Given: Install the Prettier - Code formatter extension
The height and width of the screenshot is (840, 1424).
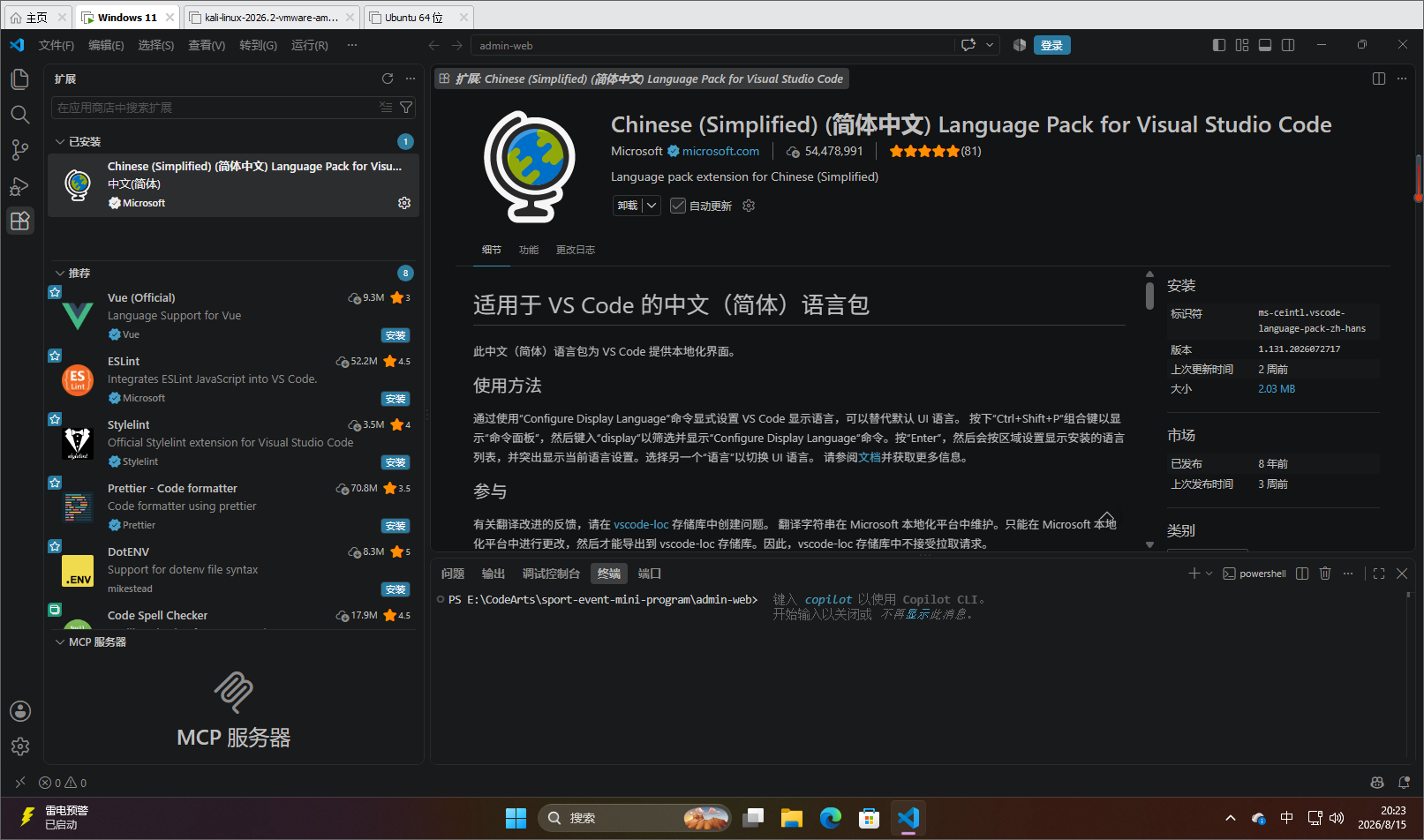Looking at the screenshot, I should click(396, 526).
